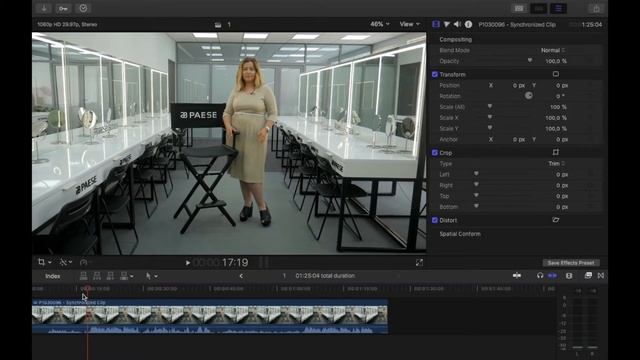This screenshot has width=640, height=360.
Task: Show Background Tasks clock icon
Action: point(83,8)
